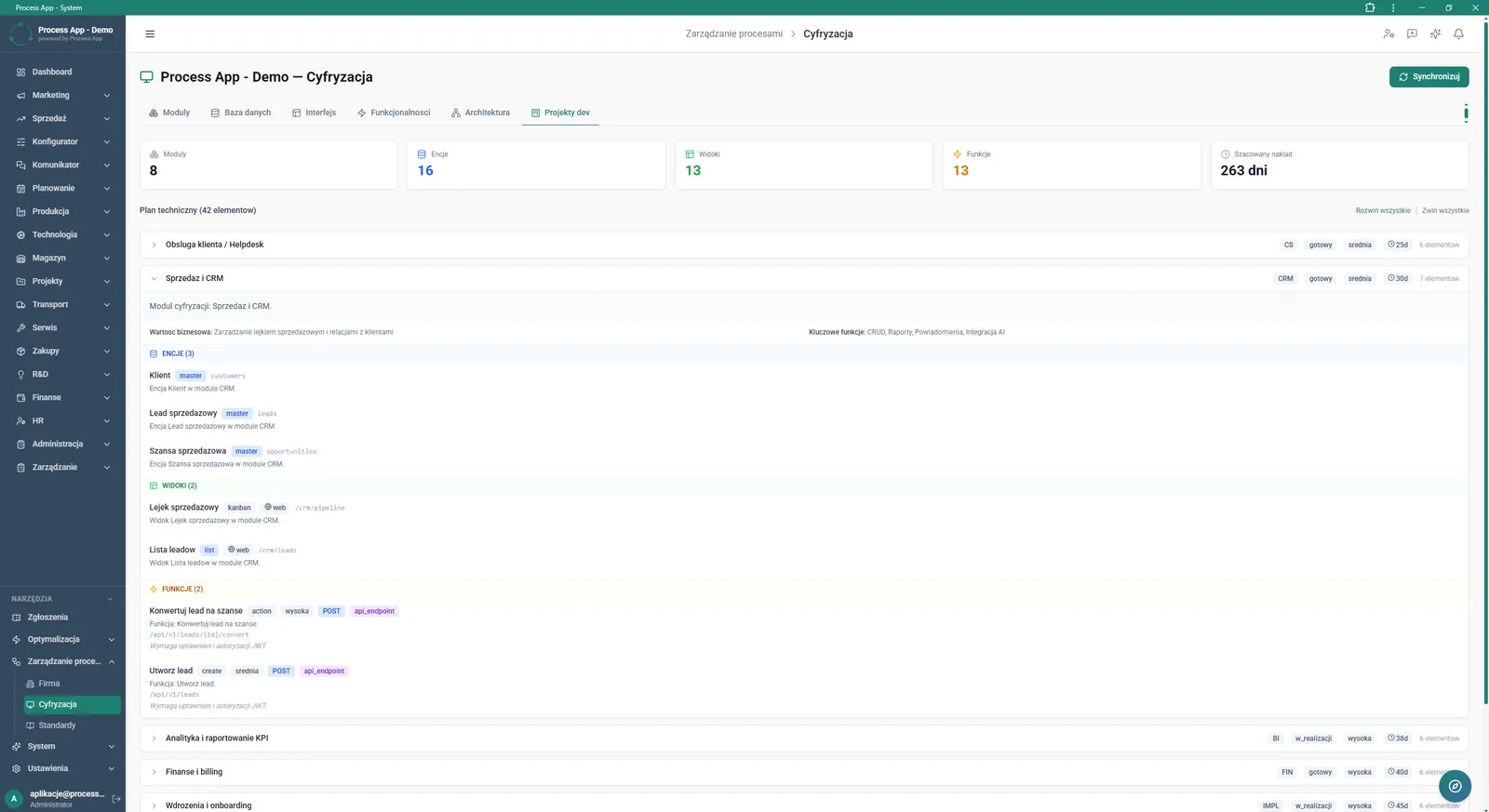
Task: Open Firma submenu item
Action: pyautogui.click(x=49, y=683)
